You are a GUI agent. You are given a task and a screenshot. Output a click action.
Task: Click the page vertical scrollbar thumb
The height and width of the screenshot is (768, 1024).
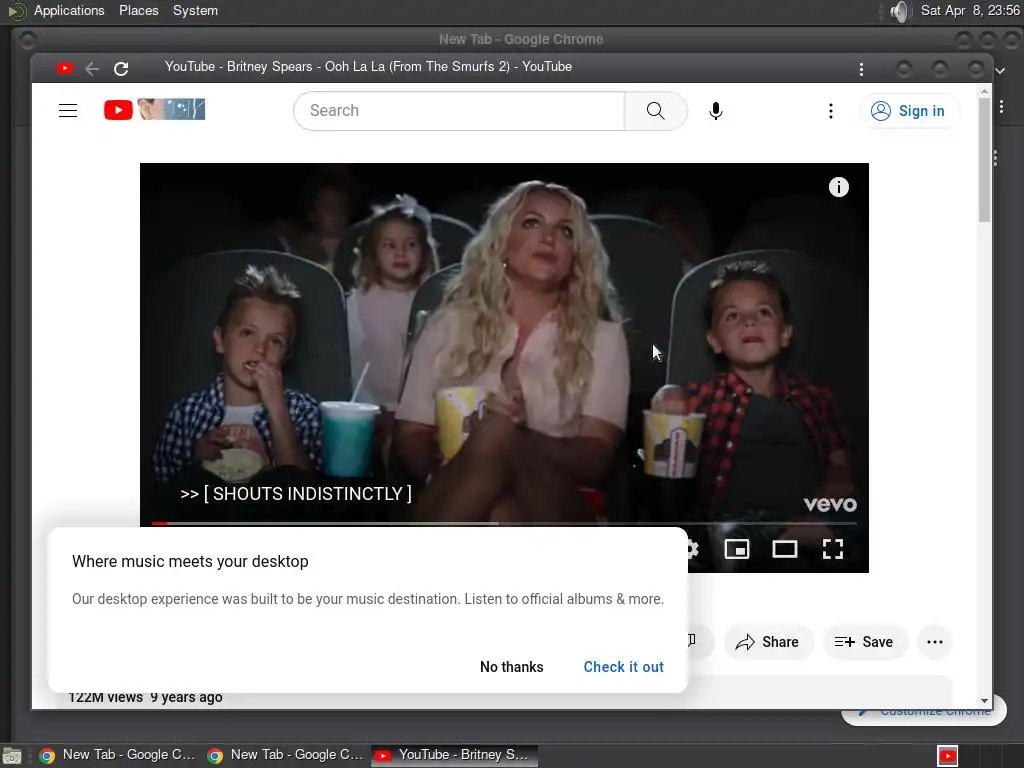[984, 160]
